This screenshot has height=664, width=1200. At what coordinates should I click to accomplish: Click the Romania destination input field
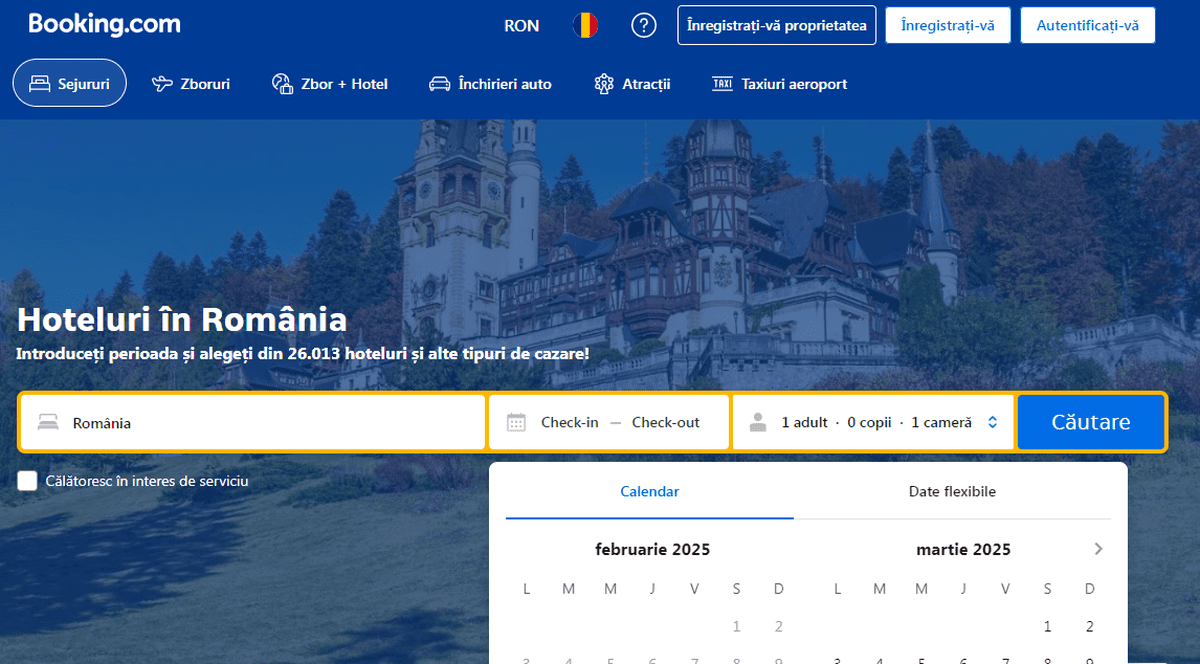250,422
